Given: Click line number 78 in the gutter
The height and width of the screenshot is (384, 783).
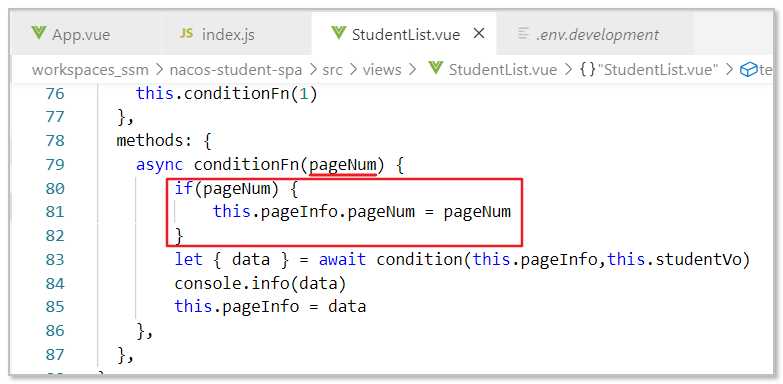Looking at the screenshot, I should tap(55, 141).
